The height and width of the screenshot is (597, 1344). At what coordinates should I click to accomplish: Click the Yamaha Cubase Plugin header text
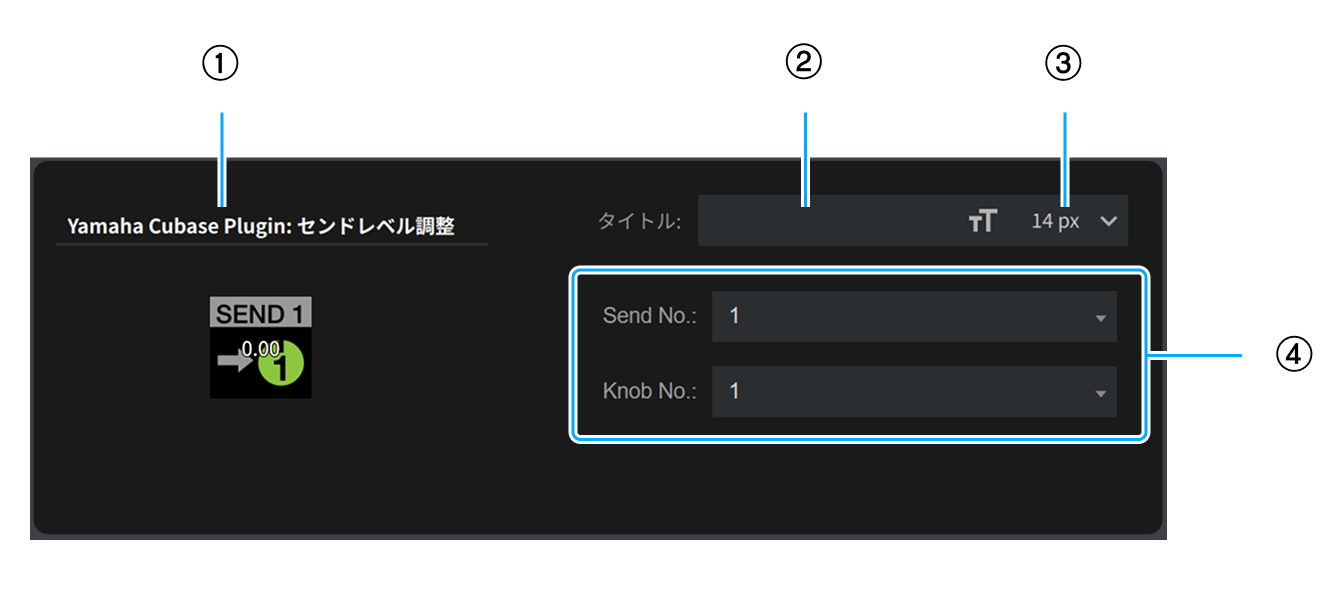(261, 226)
